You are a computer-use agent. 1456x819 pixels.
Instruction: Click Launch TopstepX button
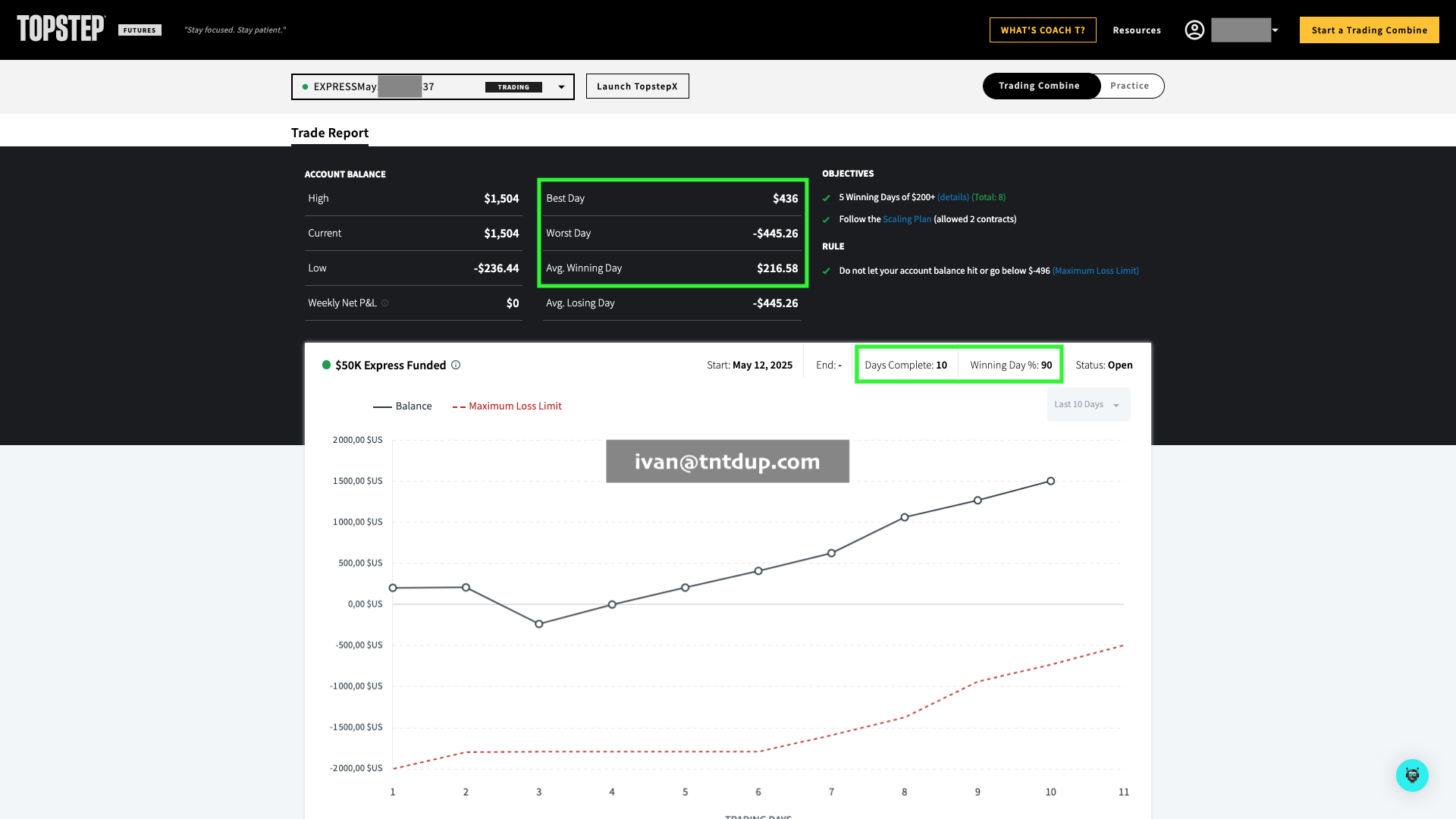point(637,86)
